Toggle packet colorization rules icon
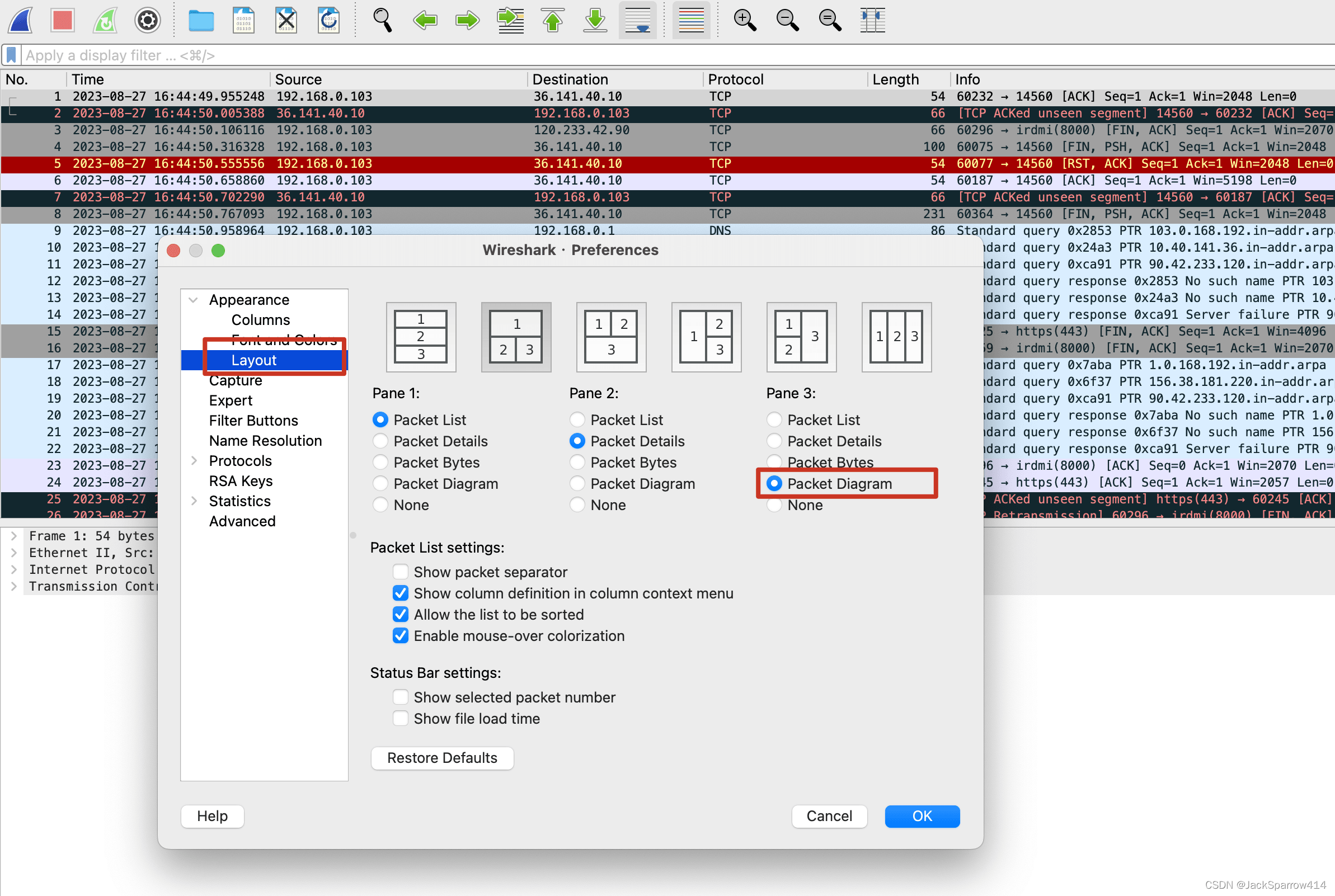 coord(691,21)
